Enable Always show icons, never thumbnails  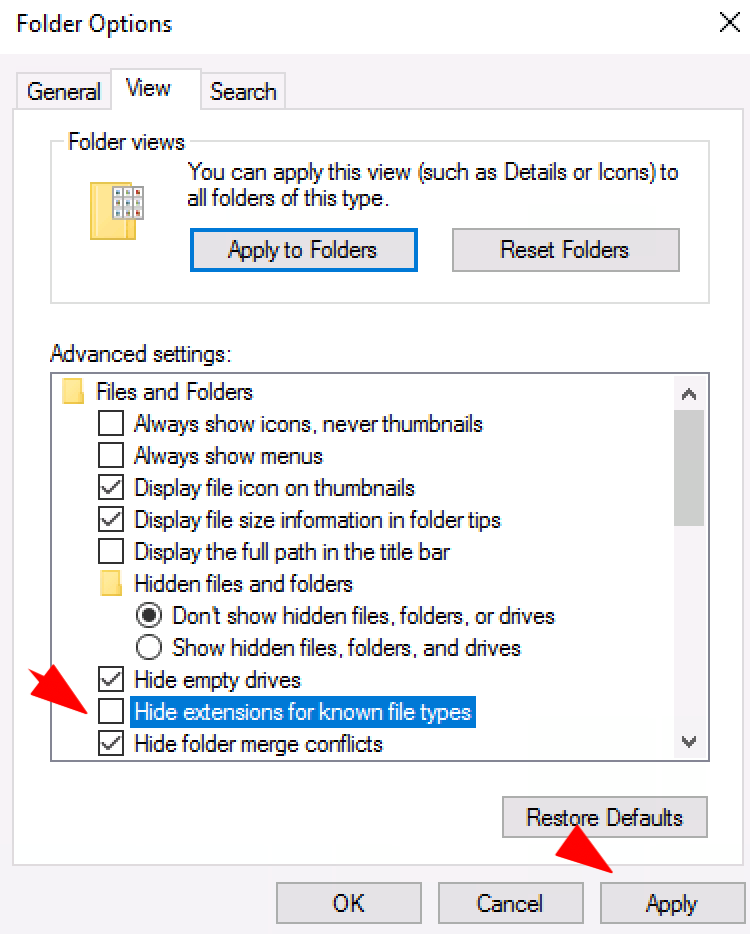point(111,424)
